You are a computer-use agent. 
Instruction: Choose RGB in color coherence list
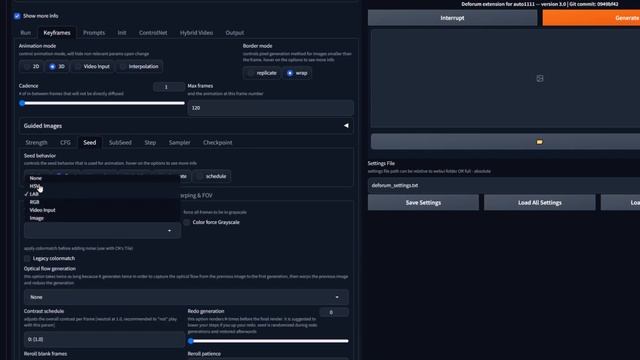(x=102, y=202)
